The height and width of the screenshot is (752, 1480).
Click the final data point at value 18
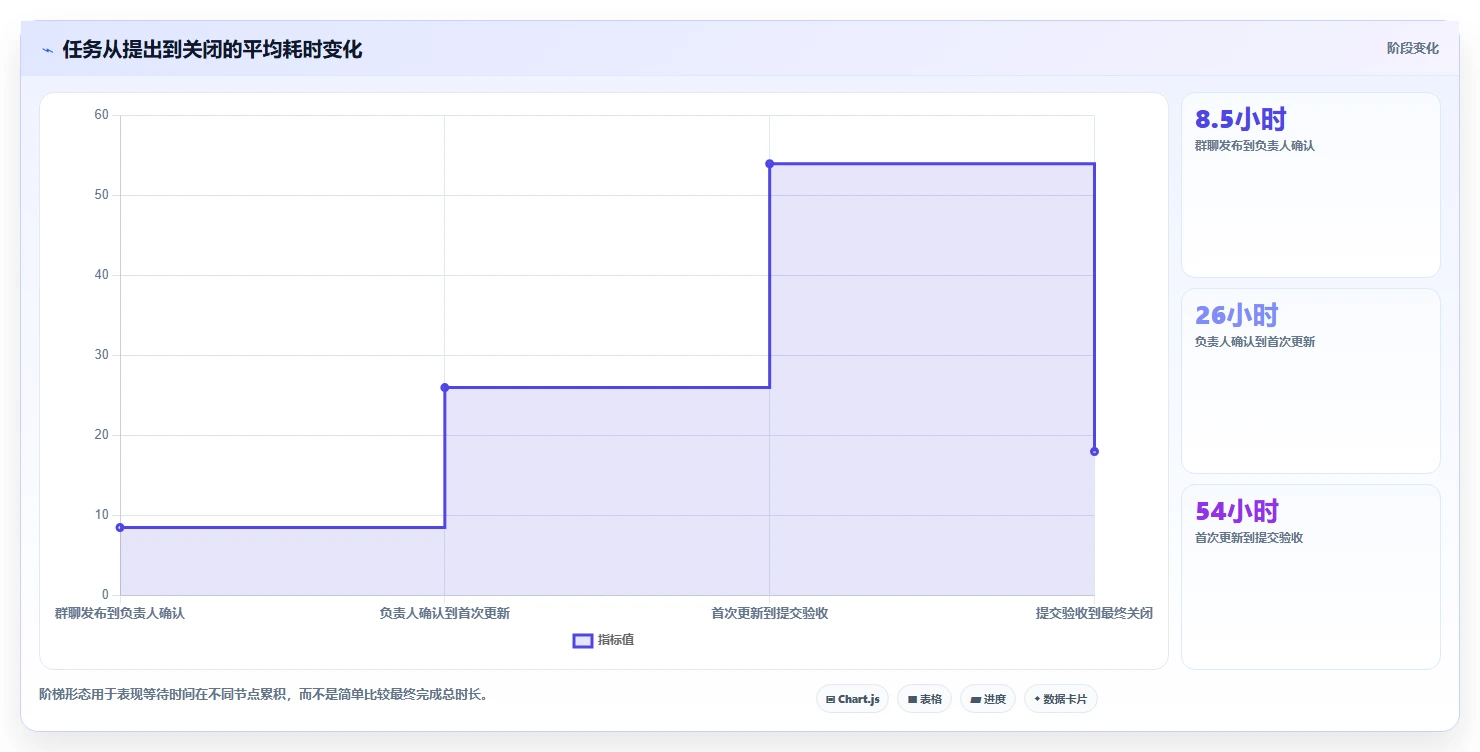[x=1094, y=451]
